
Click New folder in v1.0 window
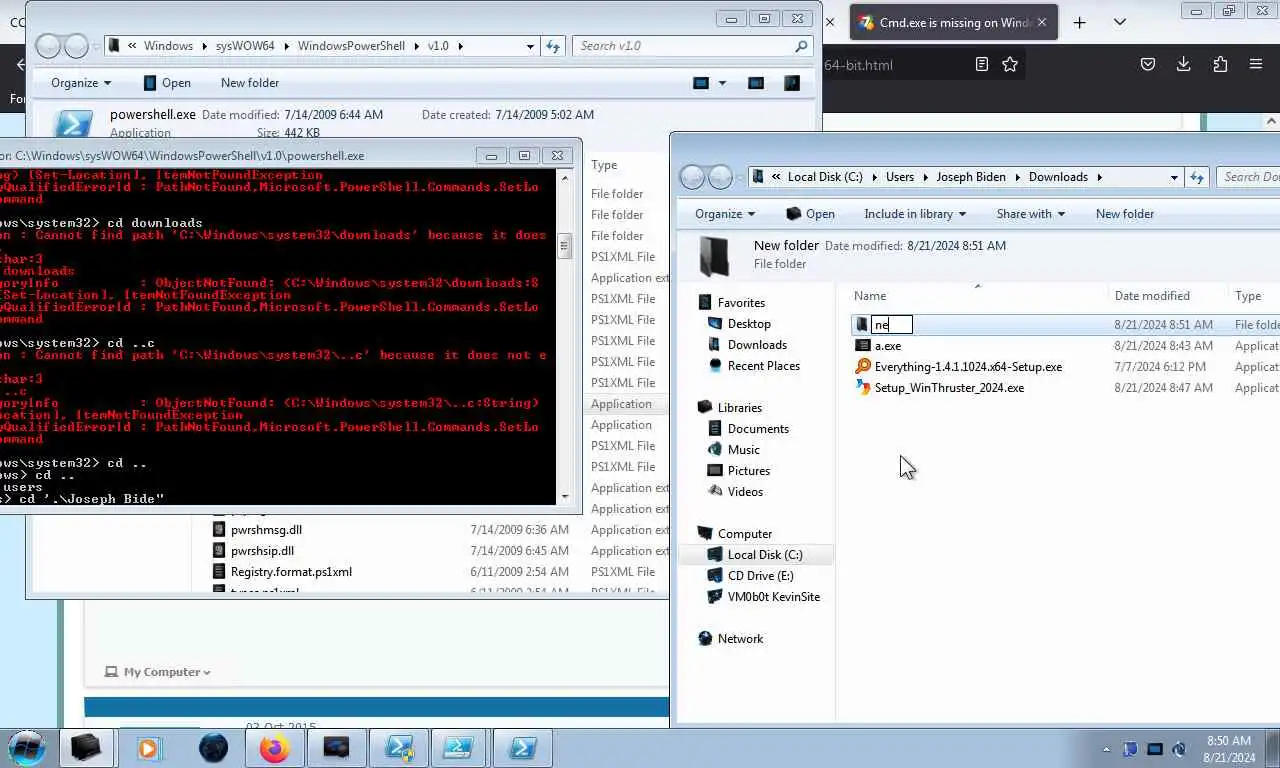pyautogui.click(x=250, y=83)
